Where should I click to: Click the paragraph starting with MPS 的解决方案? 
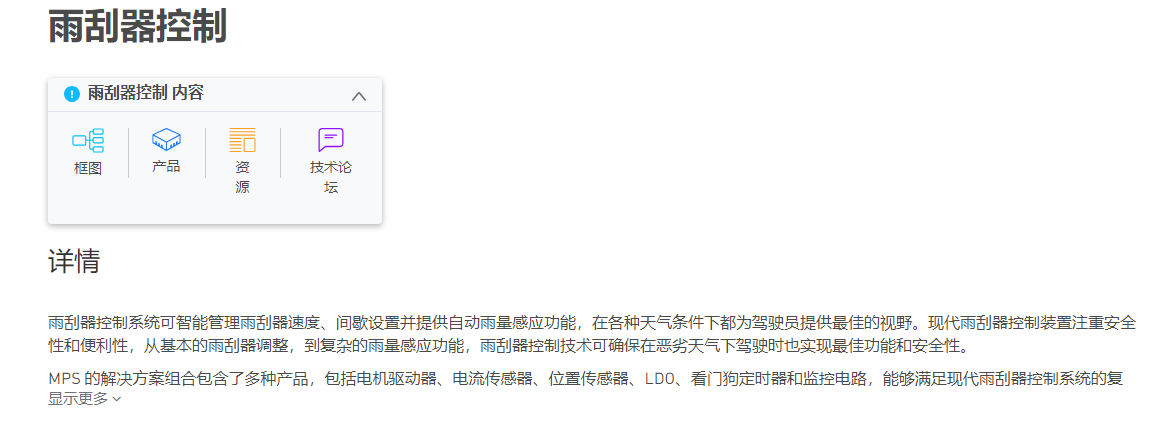click(586, 379)
